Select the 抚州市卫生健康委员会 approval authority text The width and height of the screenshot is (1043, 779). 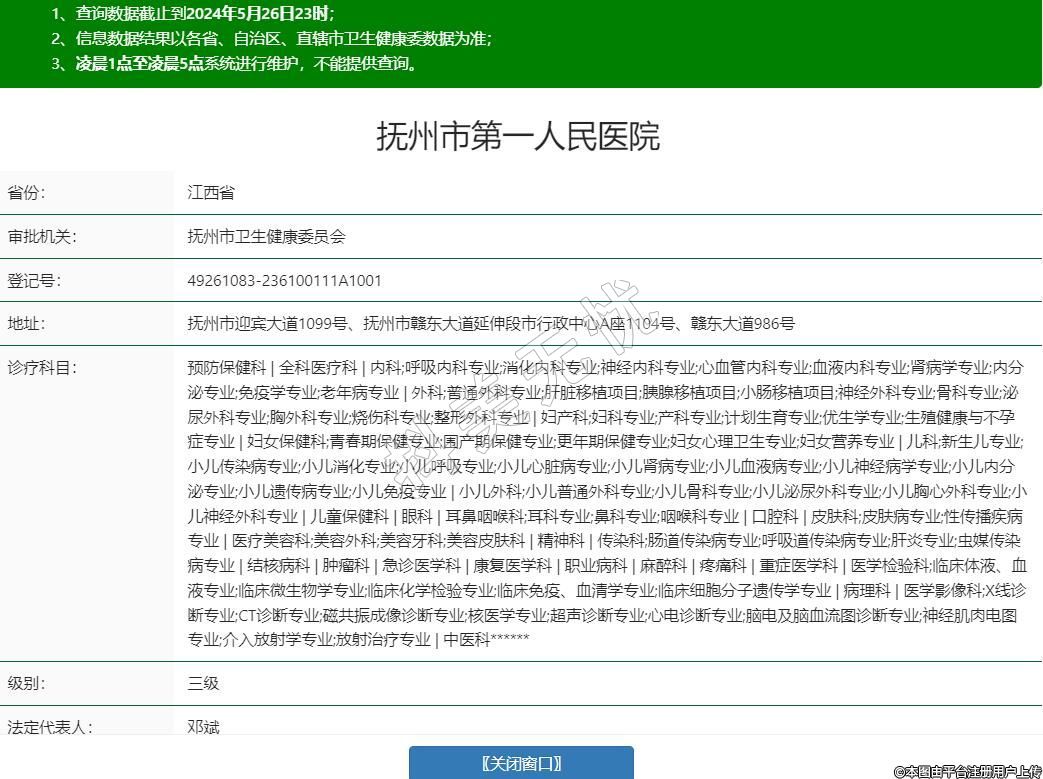point(266,237)
